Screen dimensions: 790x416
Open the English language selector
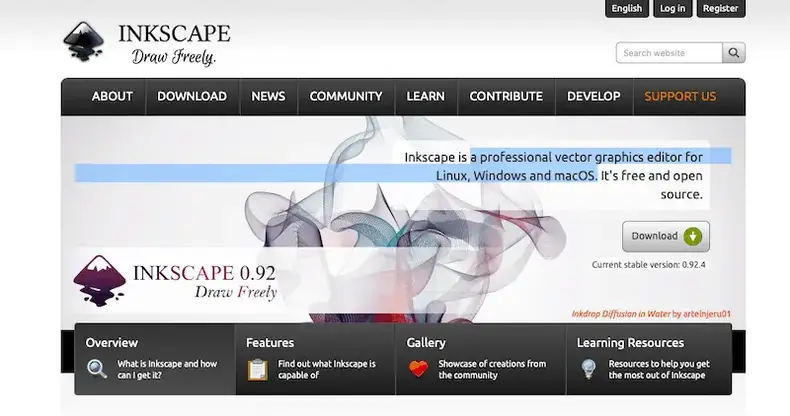click(x=627, y=8)
